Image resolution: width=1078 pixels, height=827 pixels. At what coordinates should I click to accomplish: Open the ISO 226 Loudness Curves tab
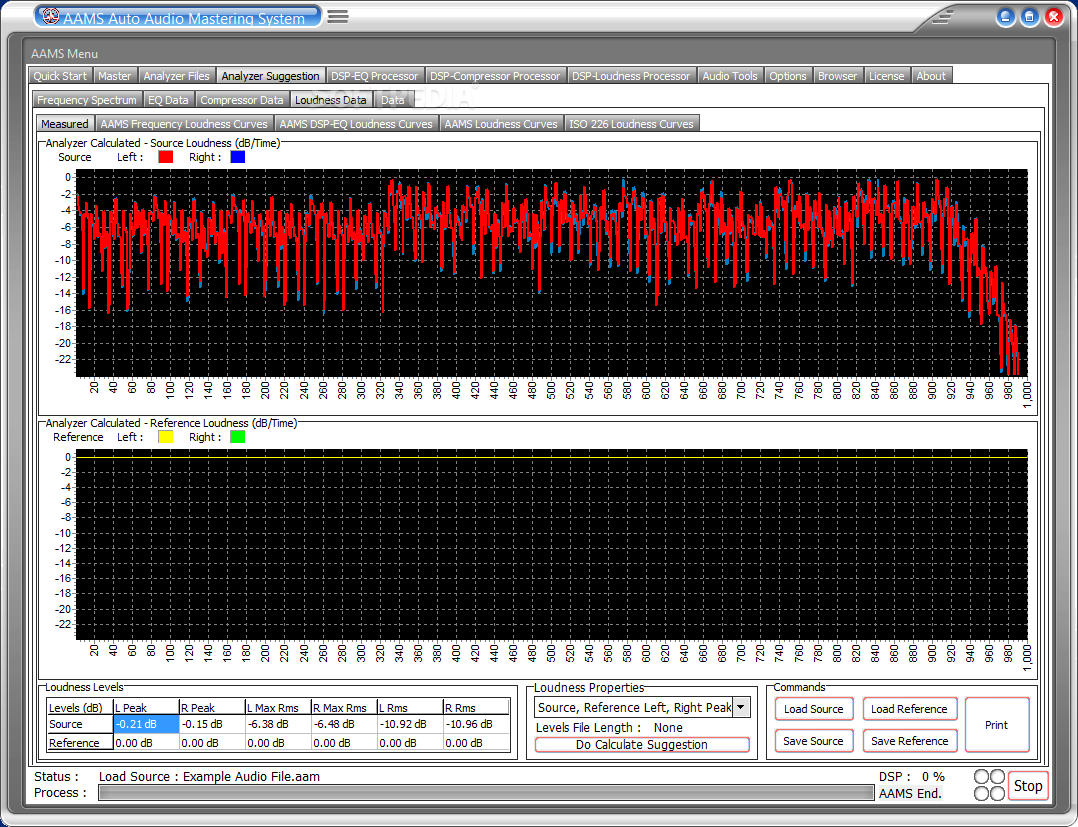click(631, 124)
